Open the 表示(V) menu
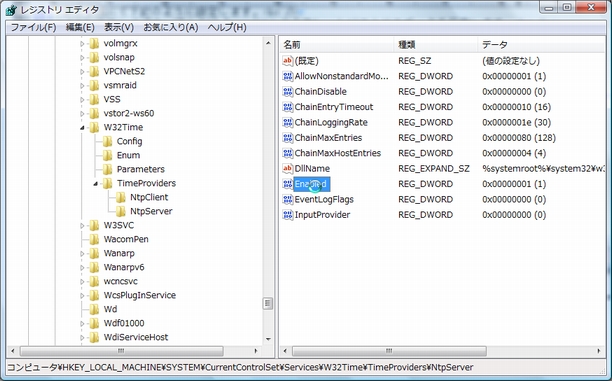The image size is (612, 381). [119, 27]
